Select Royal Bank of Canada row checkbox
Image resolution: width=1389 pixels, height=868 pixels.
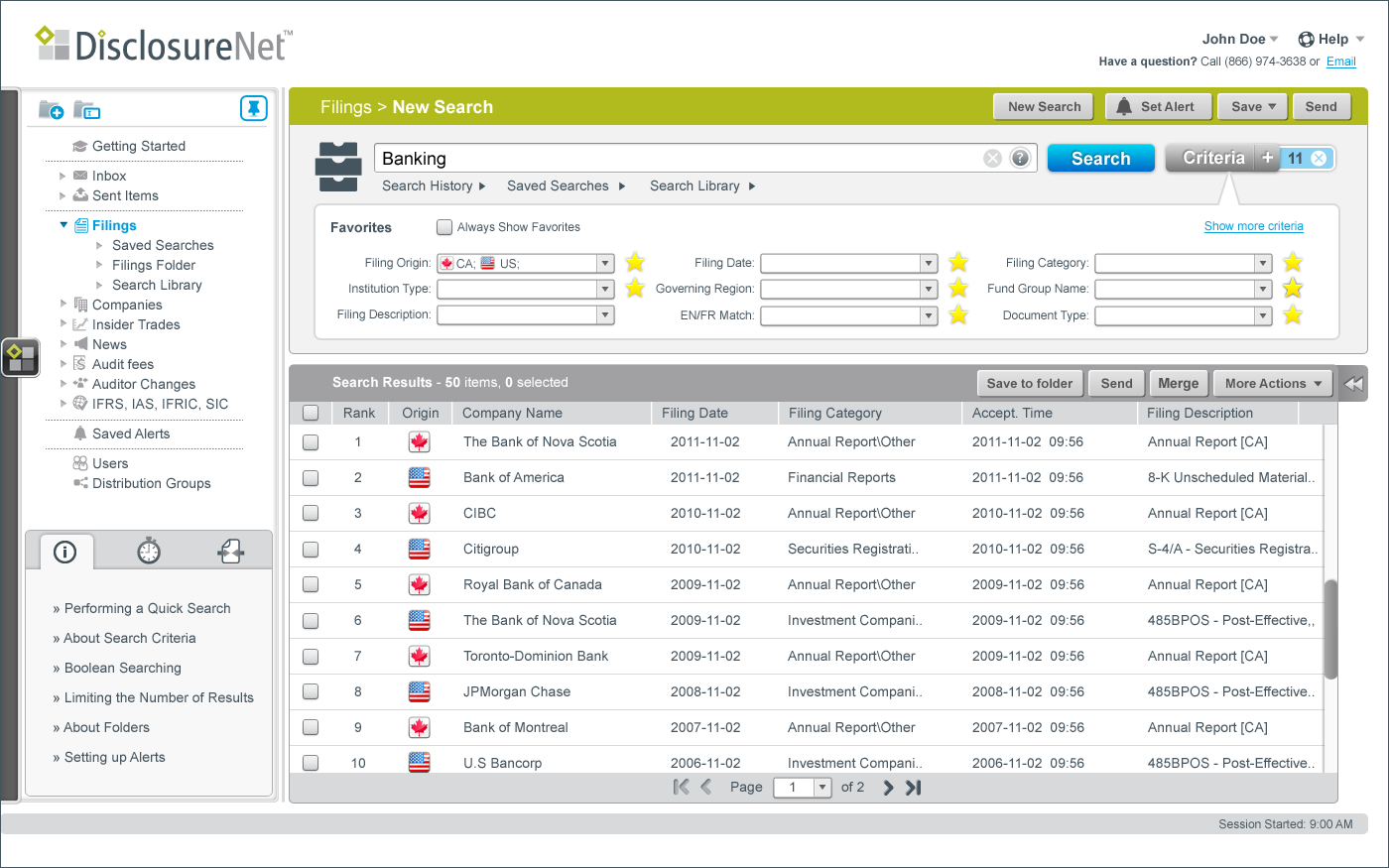(x=311, y=585)
